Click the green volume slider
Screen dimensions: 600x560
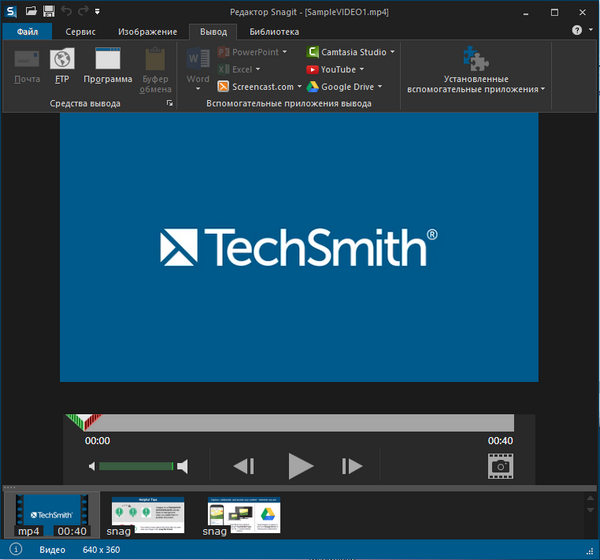[137, 466]
